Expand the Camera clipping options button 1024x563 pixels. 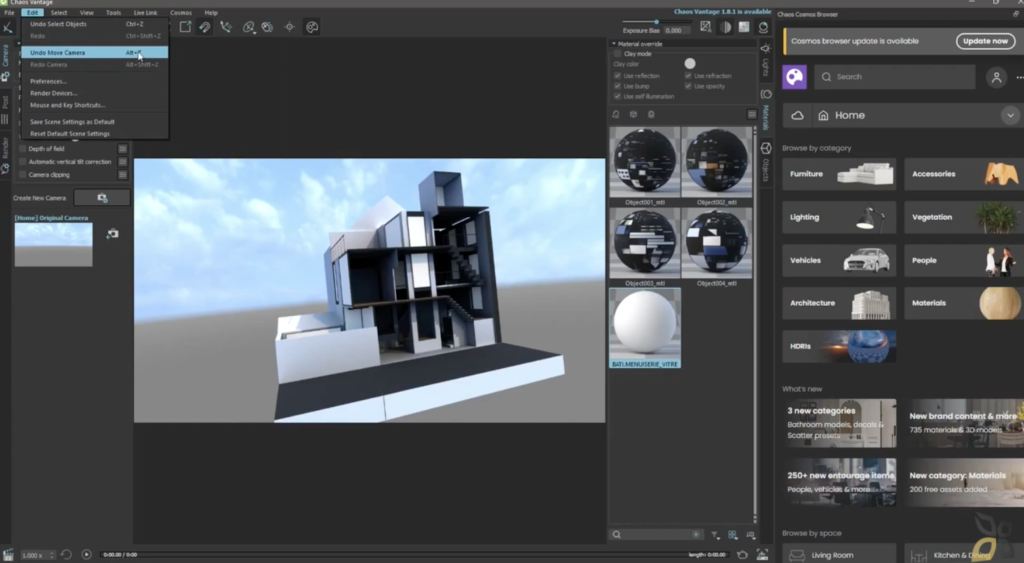click(x=123, y=175)
